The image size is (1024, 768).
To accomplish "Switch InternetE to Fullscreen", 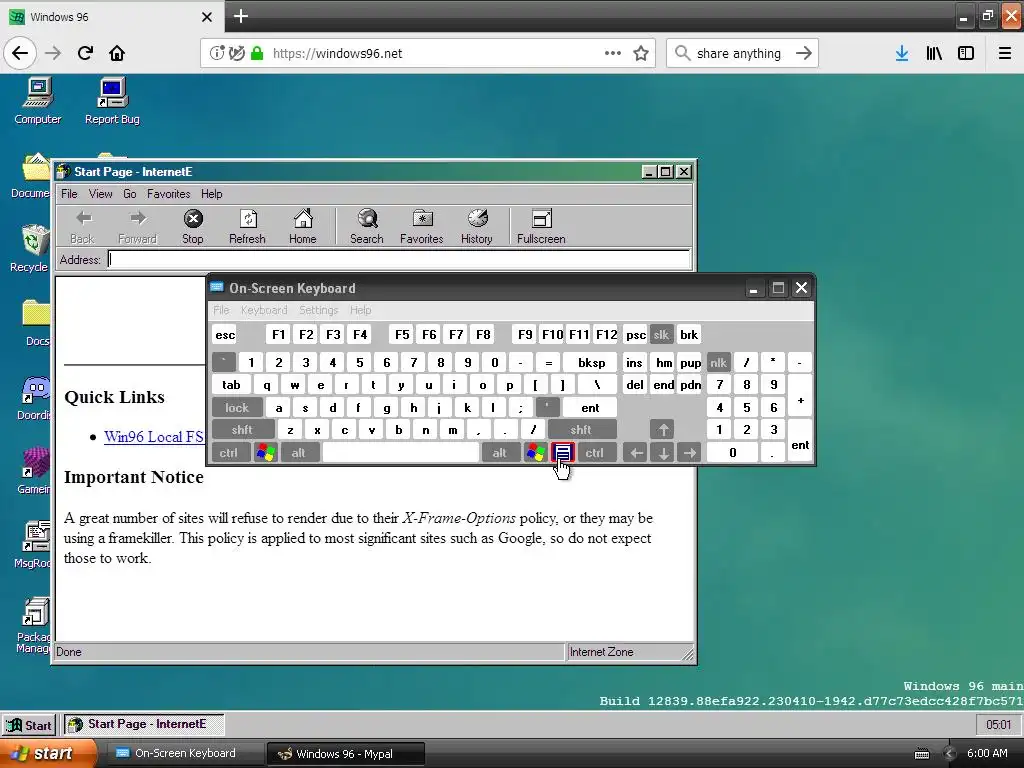I will [541, 226].
